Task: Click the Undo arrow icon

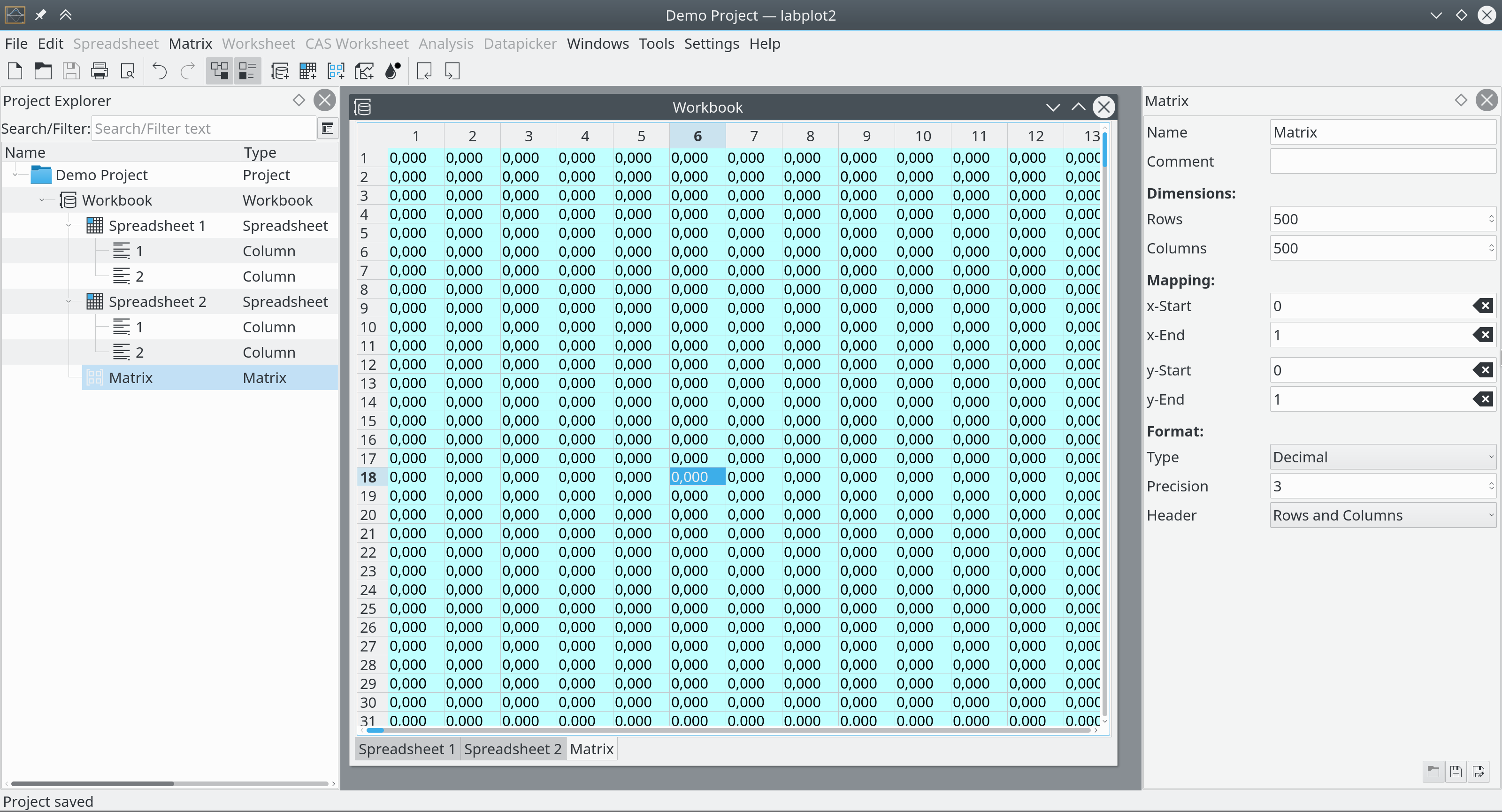Action: 159,71
